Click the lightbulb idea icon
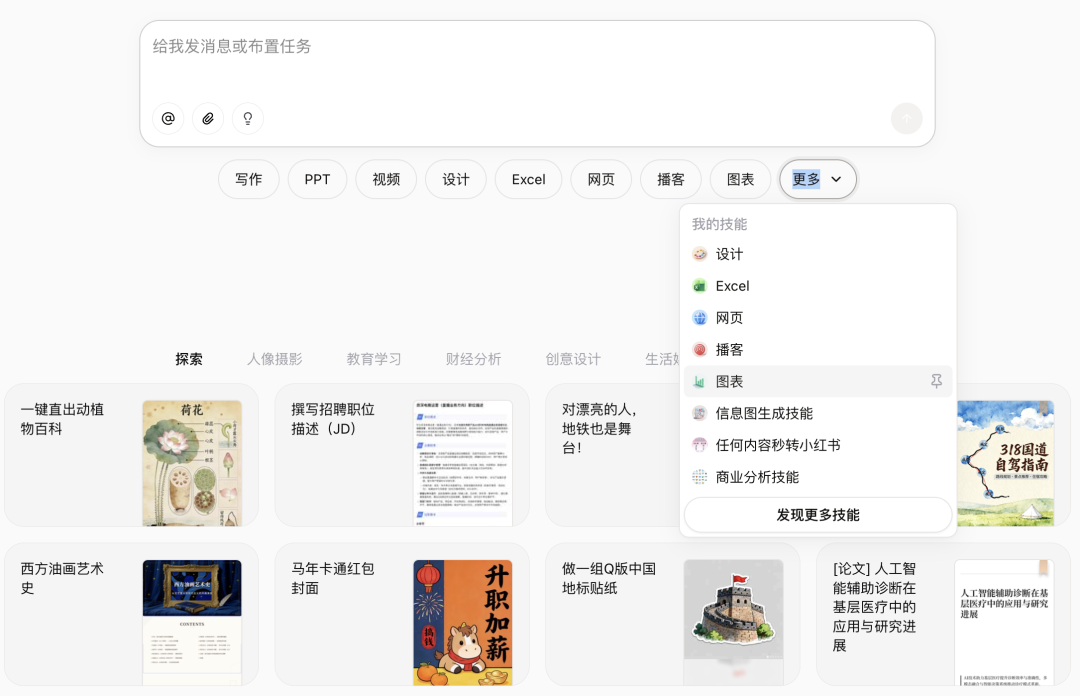The height and width of the screenshot is (696, 1080). pos(248,118)
